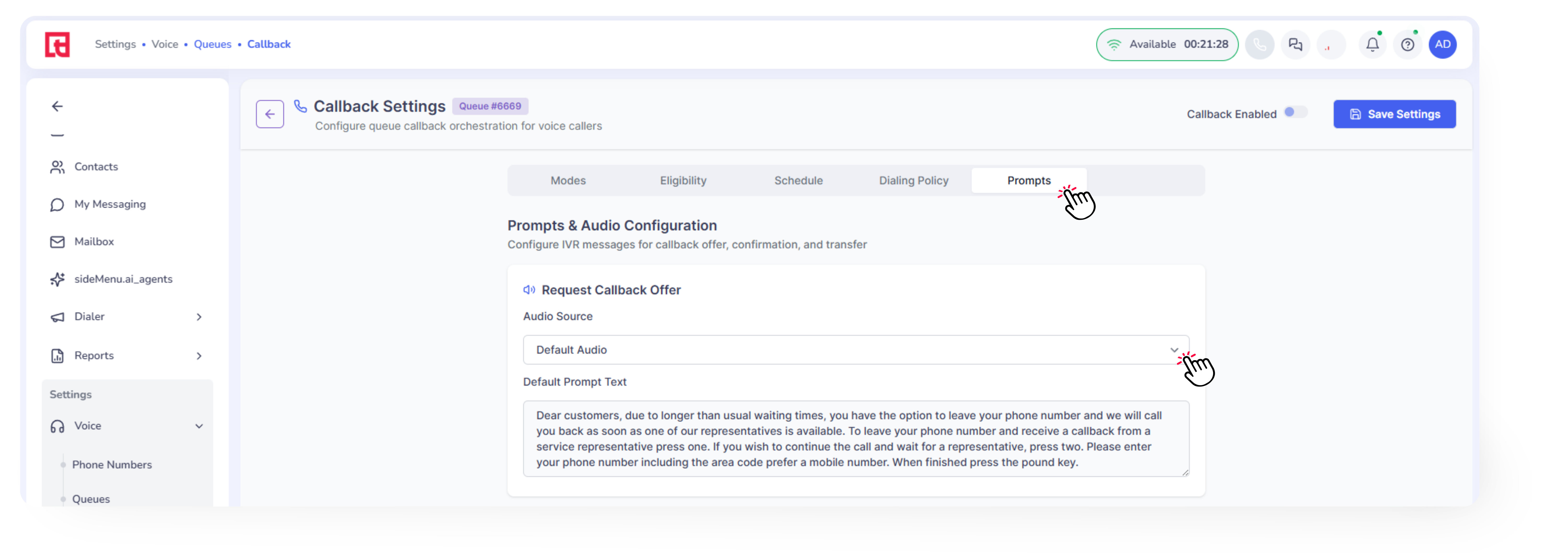
Task: Click the phone dialer icon in top bar
Action: [x=1259, y=44]
